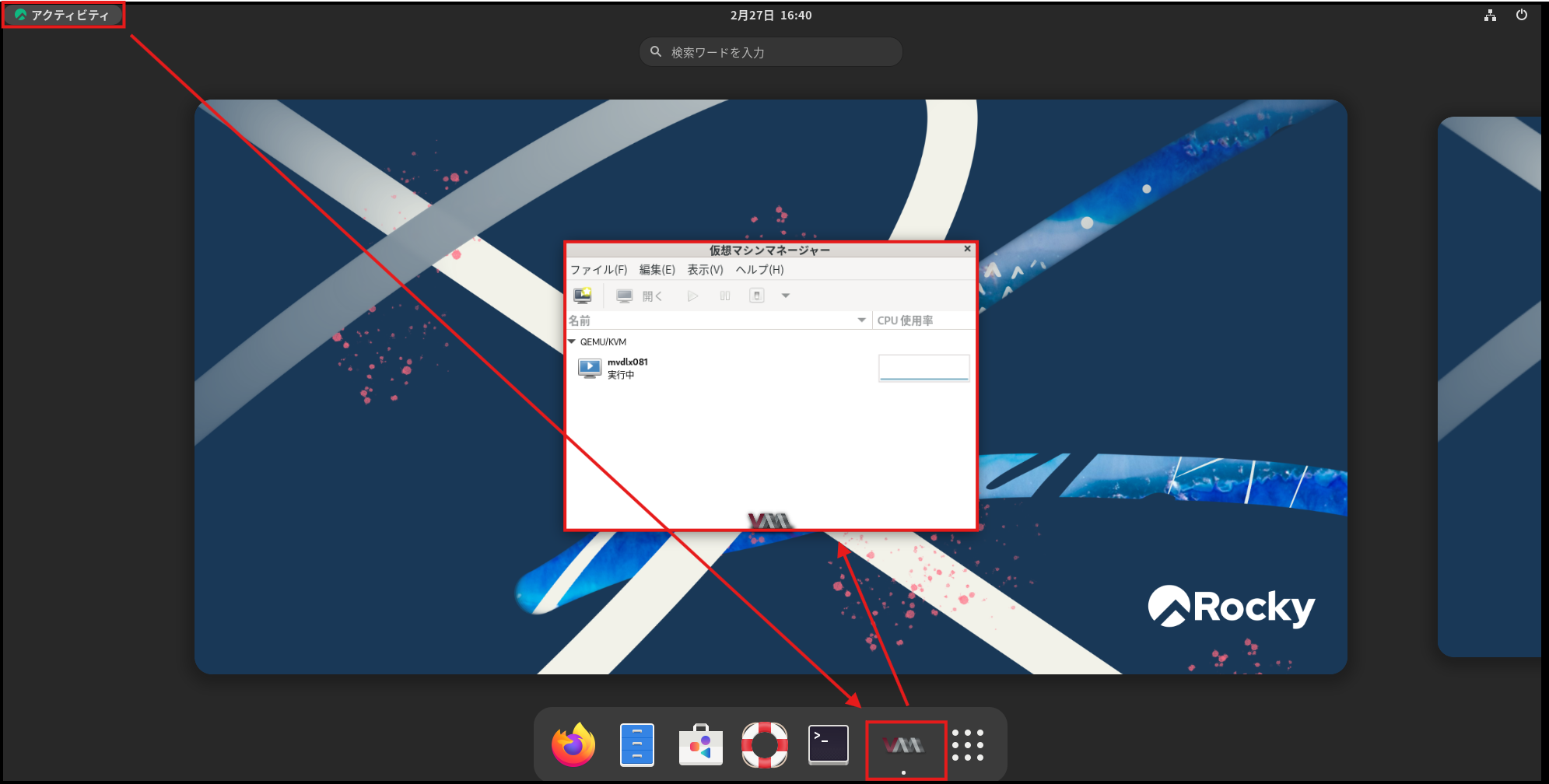Open the Software store dock icon
The height and width of the screenshot is (784, 1549).
(700, 745)
